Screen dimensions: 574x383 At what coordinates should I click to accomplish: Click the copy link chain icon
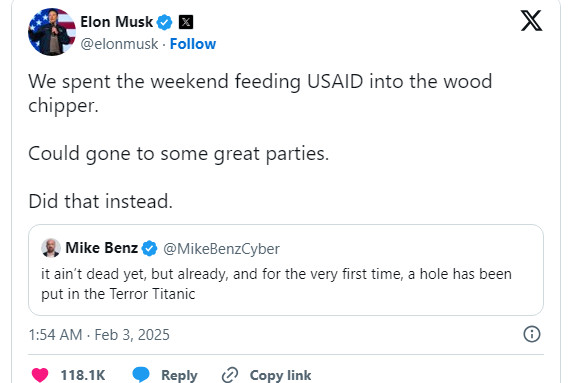click(230, 375)
